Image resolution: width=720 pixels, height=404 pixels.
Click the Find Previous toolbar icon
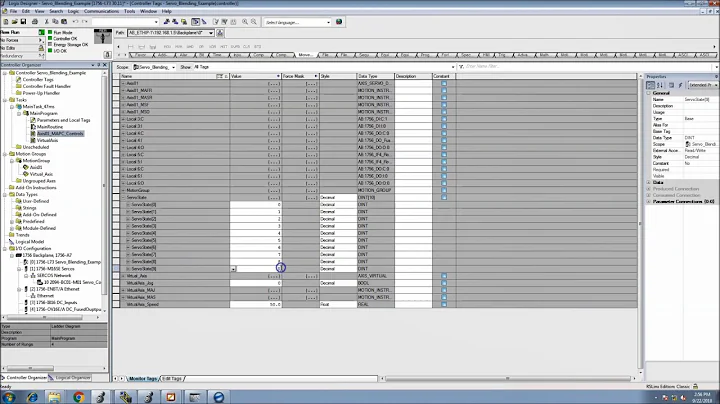(x=167, y=22)
